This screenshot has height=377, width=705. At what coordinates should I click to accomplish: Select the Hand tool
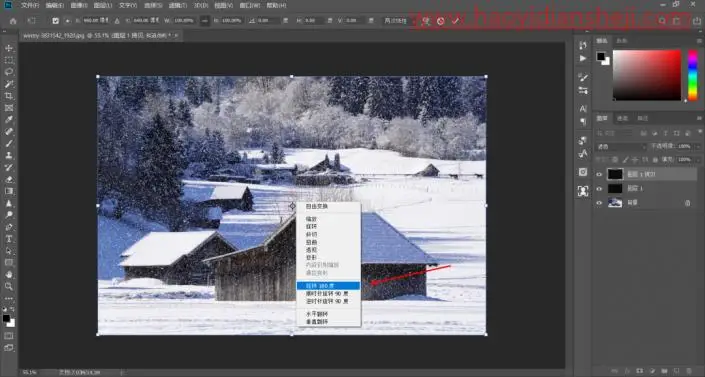(9, 274)
